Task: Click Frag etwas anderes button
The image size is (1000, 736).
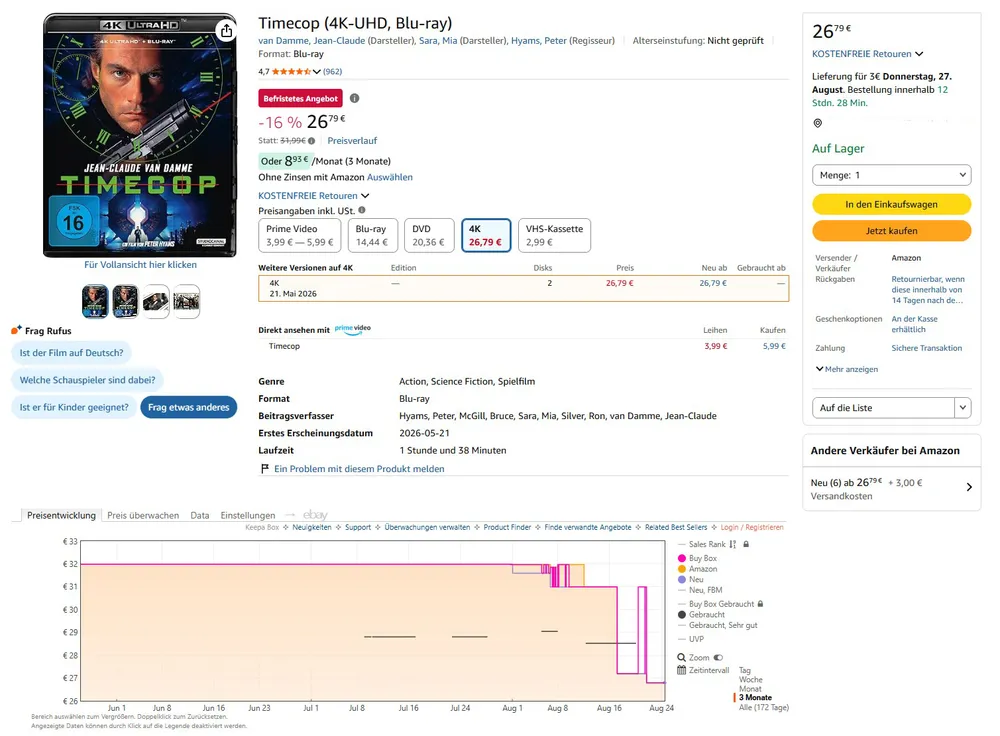Action: point(189,407)
